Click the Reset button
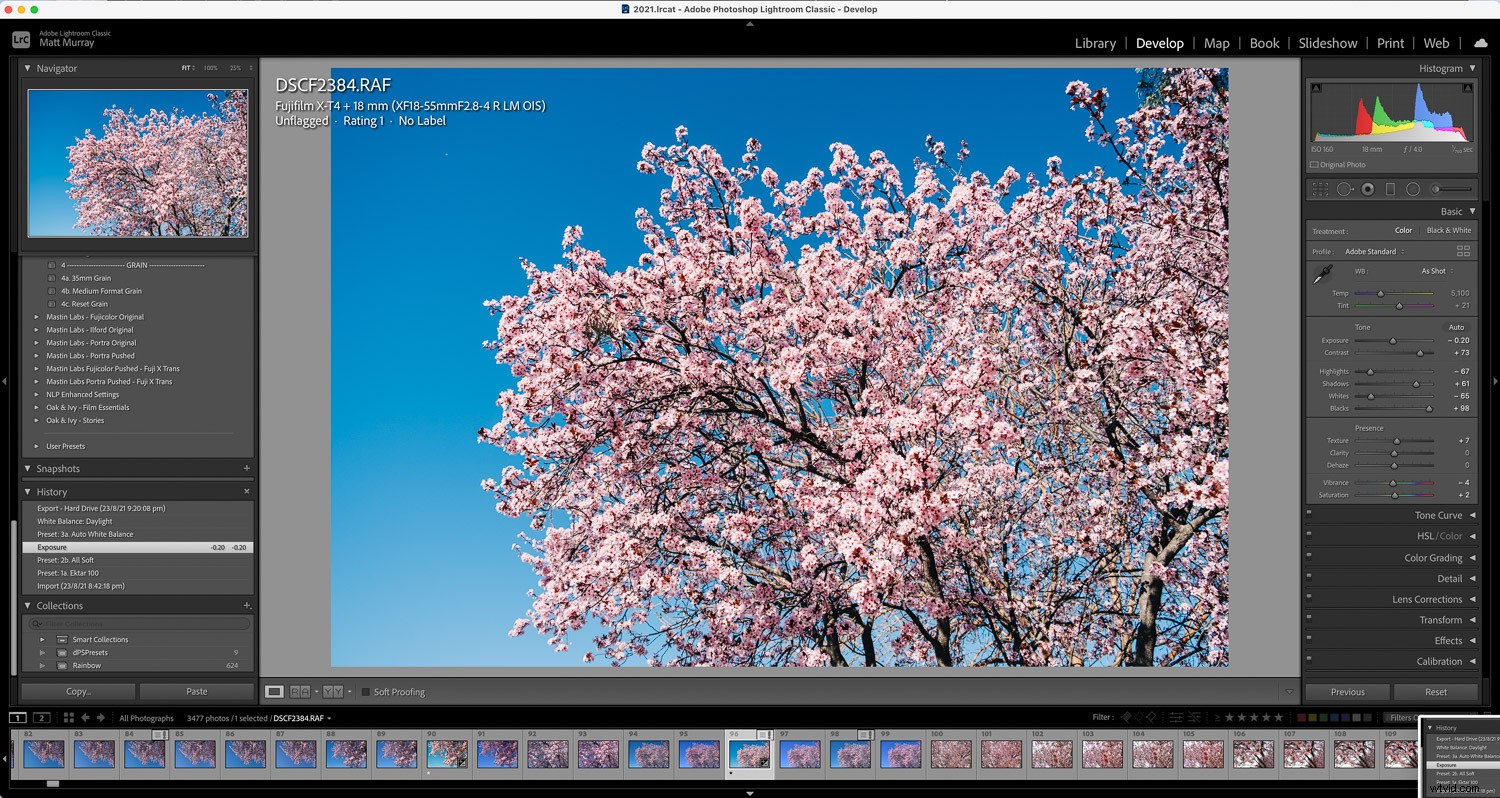Viewport: 1500px width, 798px height. click(1435, 691)
